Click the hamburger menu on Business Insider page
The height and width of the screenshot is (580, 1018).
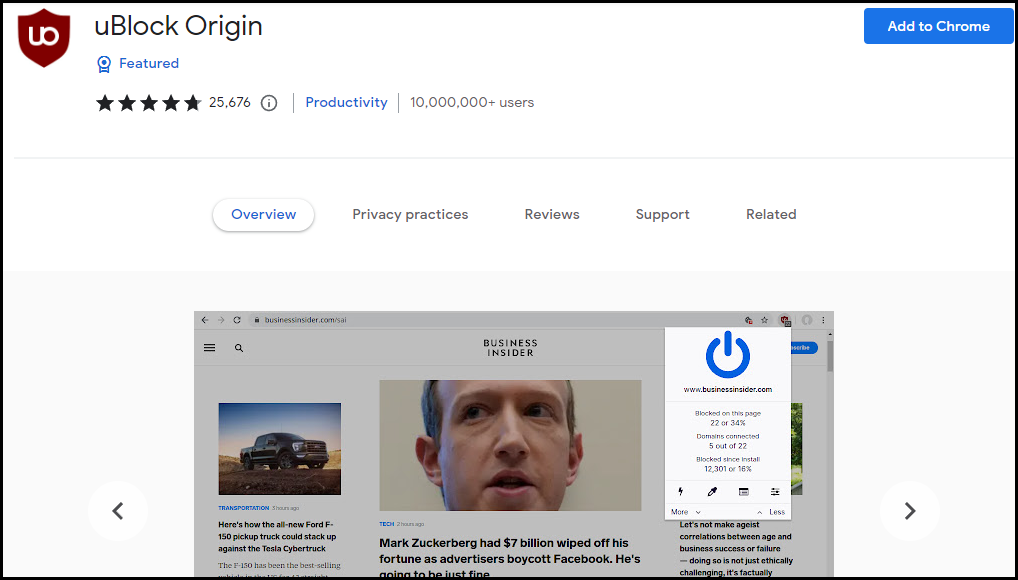coord(209,348)
